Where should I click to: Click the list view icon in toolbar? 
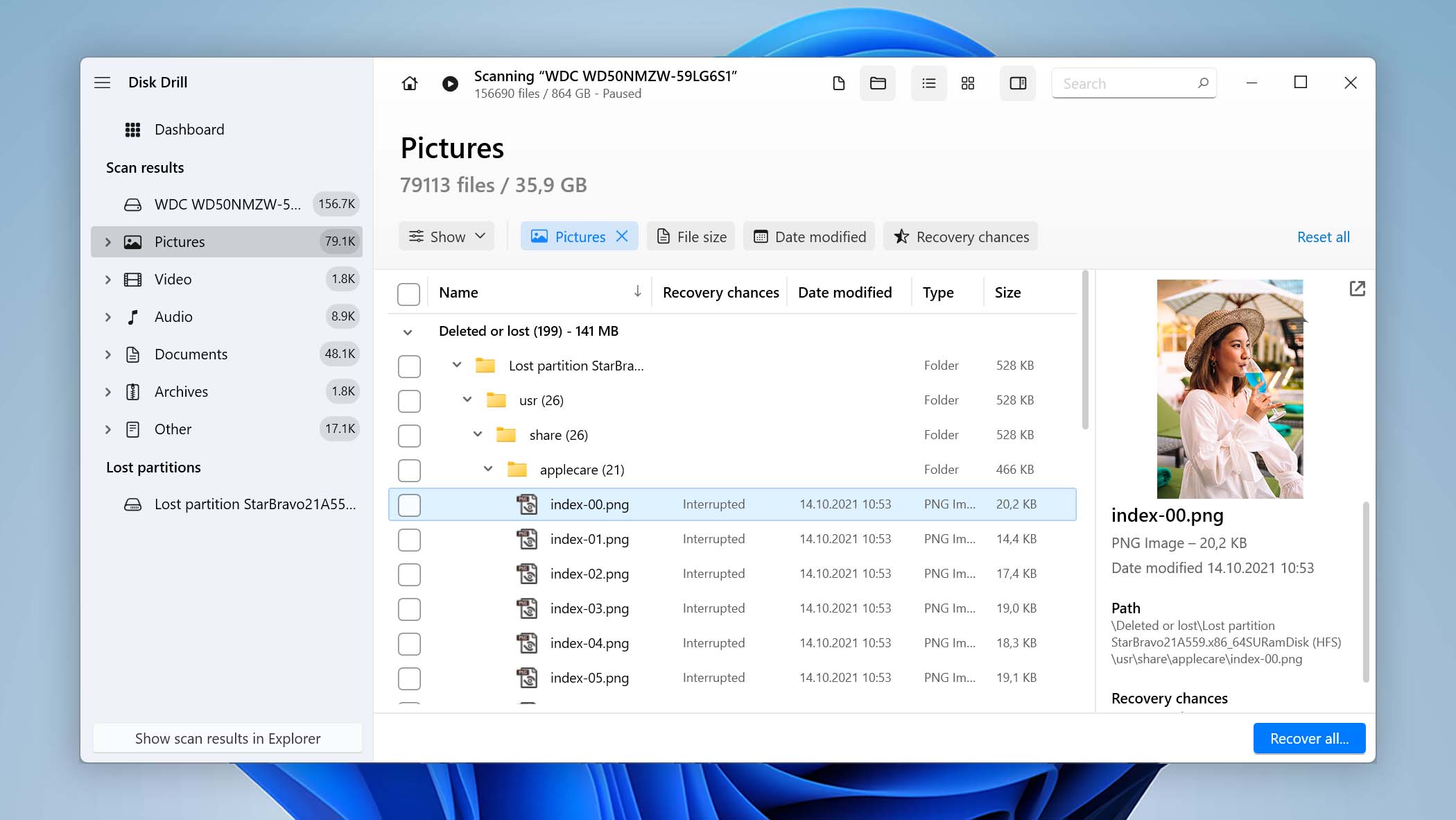[x=927, y=83]
